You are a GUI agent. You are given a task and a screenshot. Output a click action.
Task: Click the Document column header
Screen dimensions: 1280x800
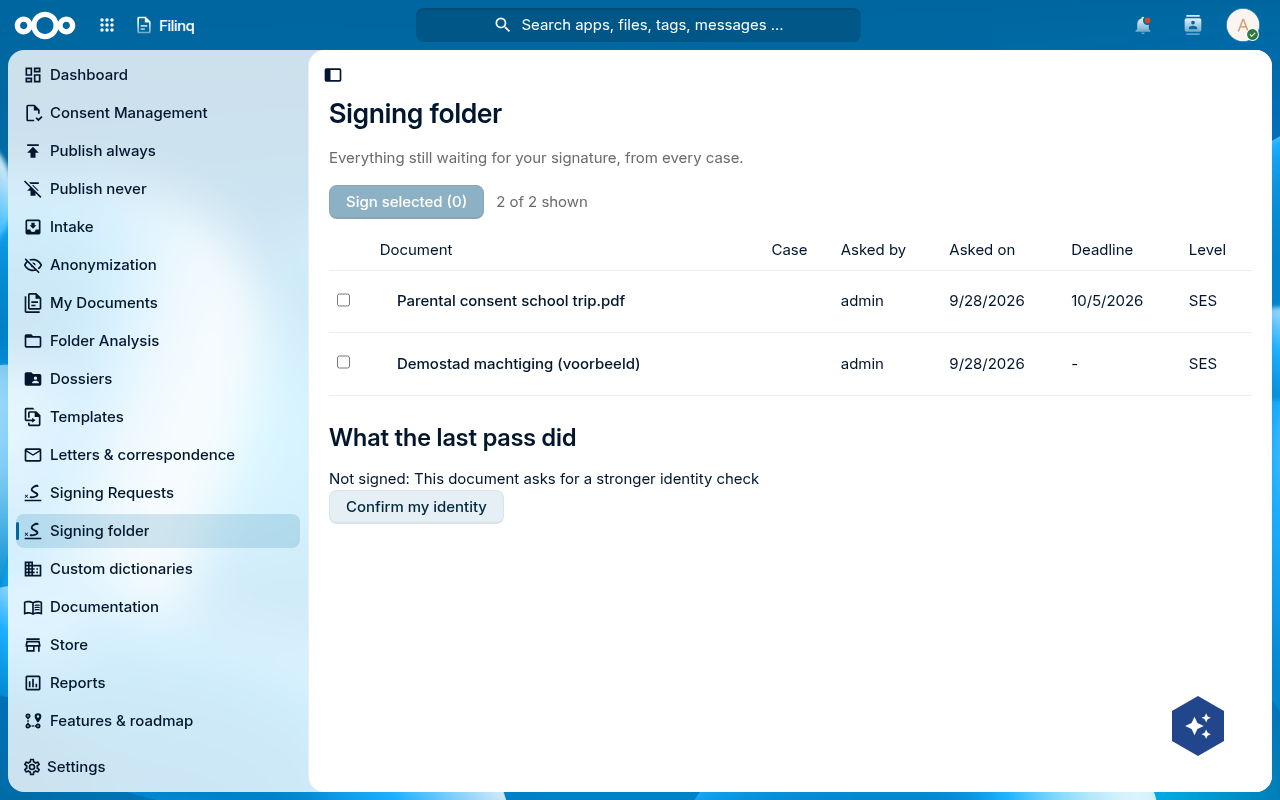click(x=416, y=250)
